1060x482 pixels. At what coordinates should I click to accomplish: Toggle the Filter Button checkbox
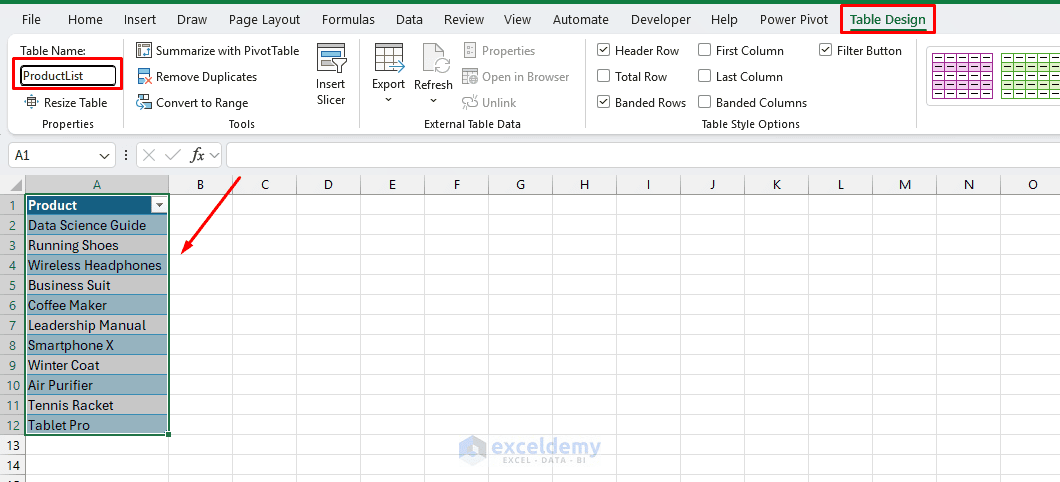click(825, 51)
